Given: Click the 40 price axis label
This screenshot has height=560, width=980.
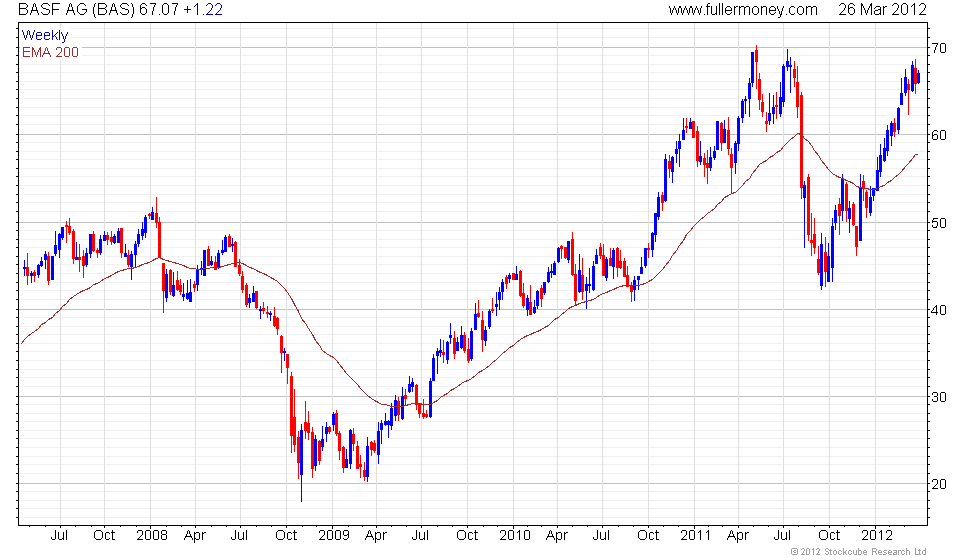Looking at the screenshot, I should (x=939, y=310).
